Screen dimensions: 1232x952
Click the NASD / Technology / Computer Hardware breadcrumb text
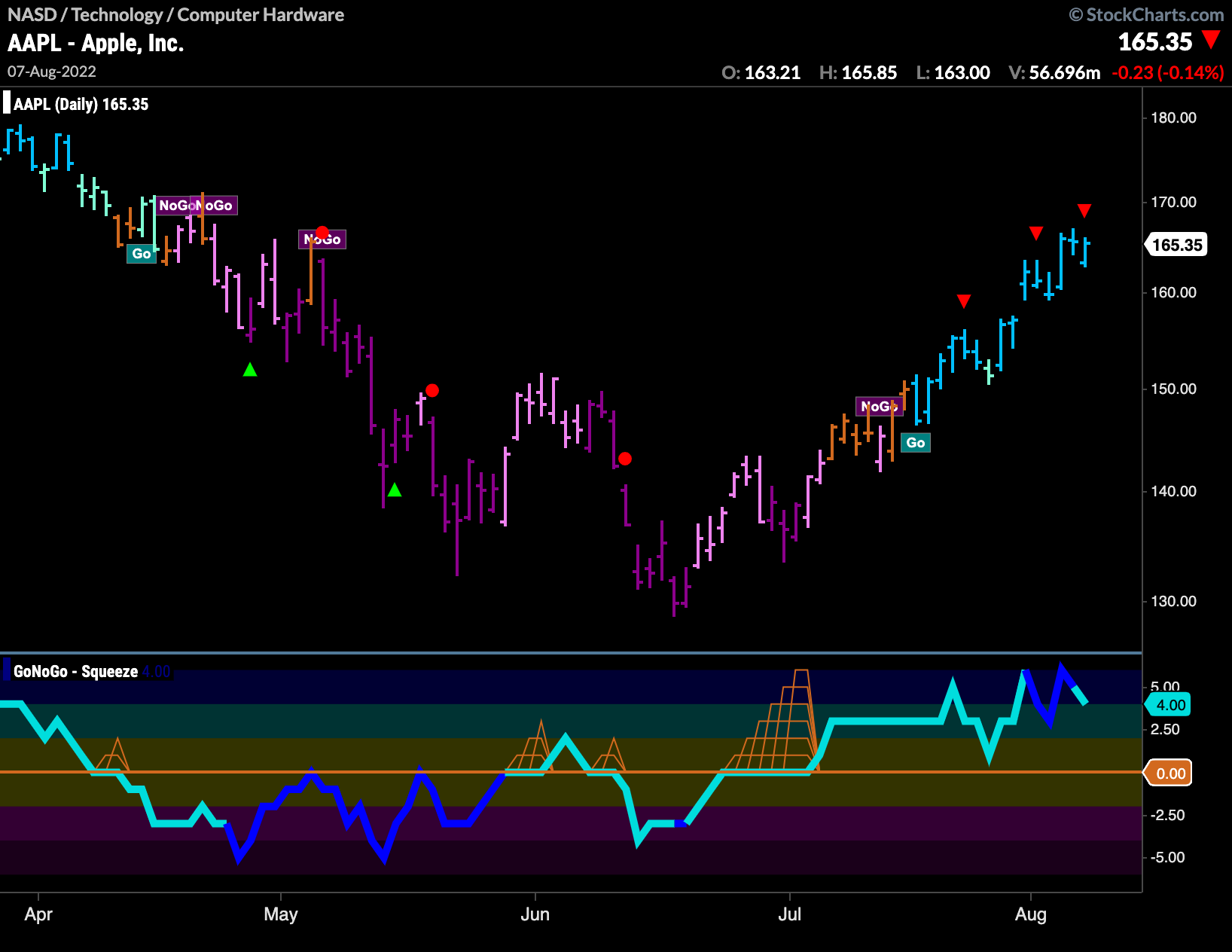175,14
